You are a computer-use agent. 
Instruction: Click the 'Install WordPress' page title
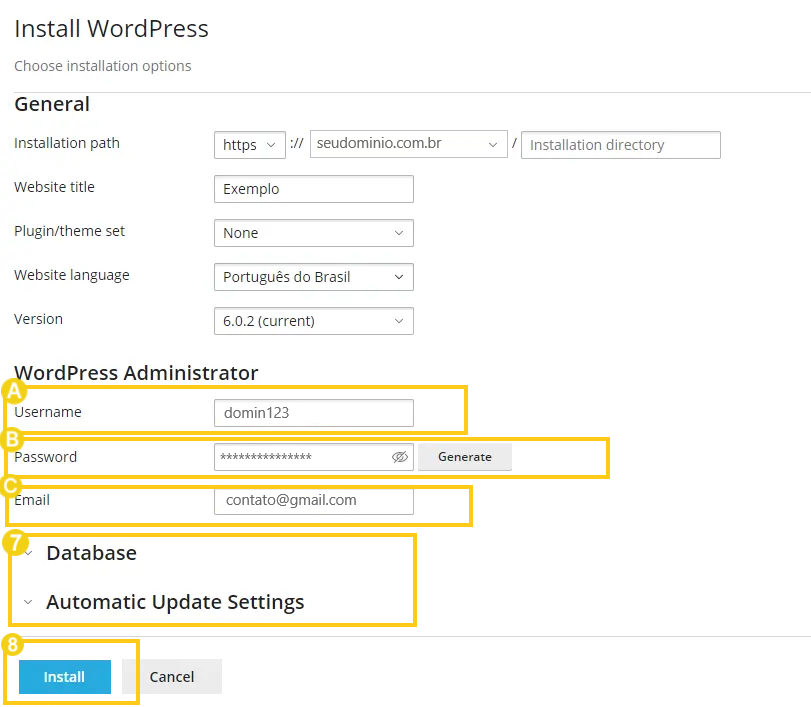(x=111, y=28)
